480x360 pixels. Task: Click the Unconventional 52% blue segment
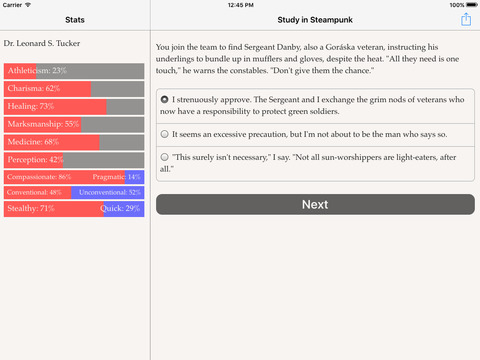coord(108,193)
